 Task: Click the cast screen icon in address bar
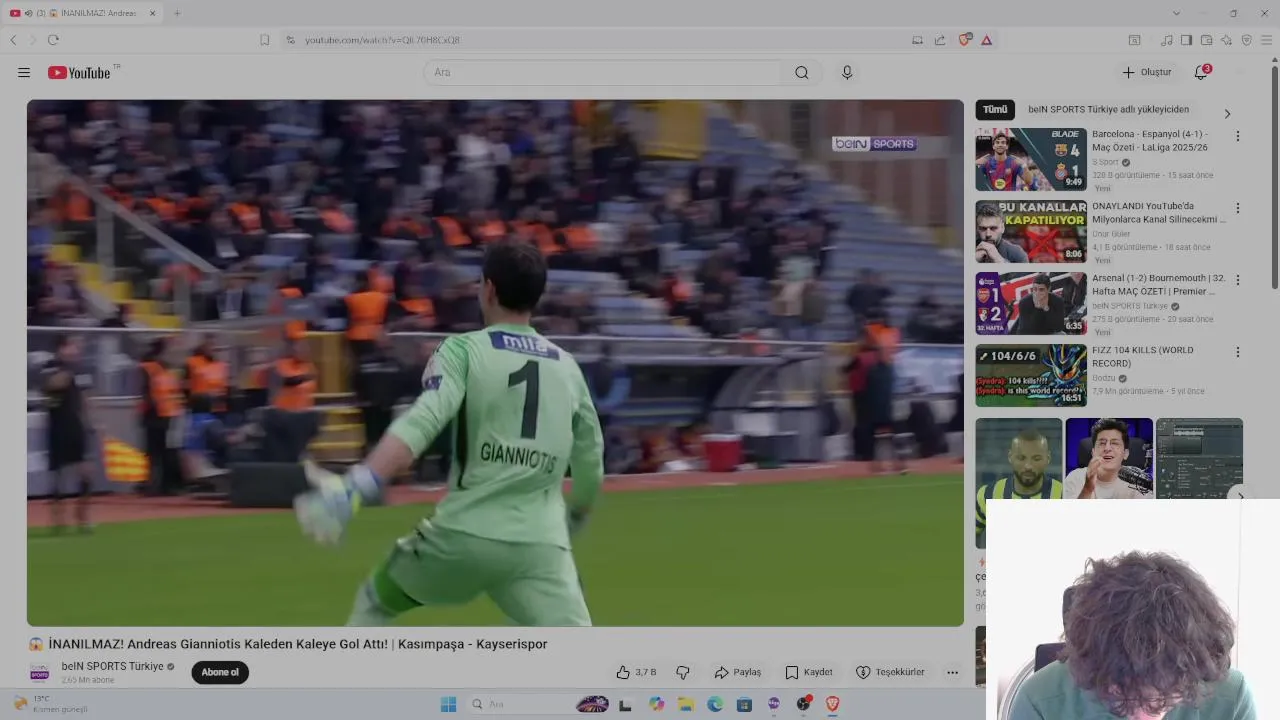coord(917,40)
